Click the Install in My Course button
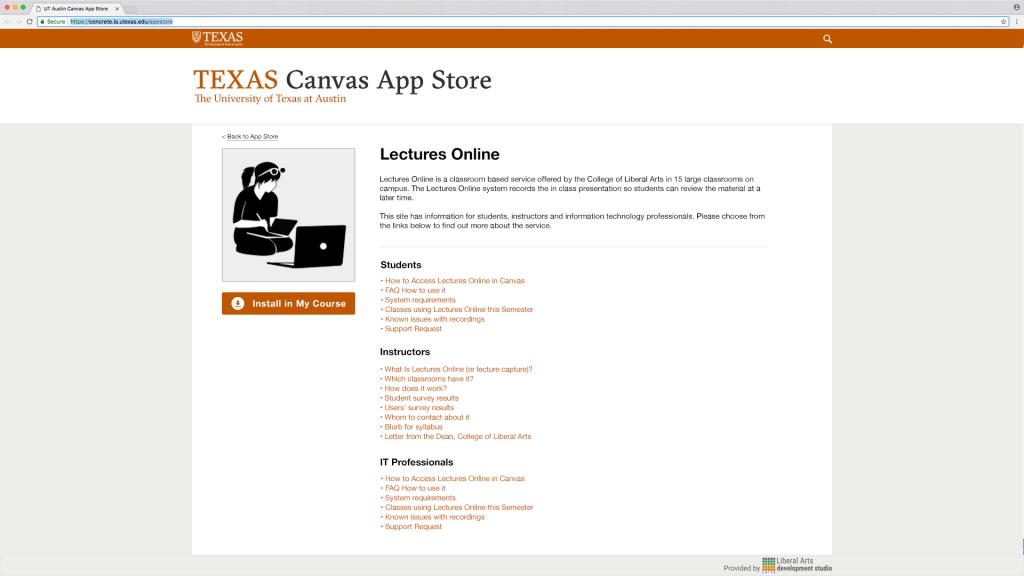1024x576 pixels. point(288,303)
